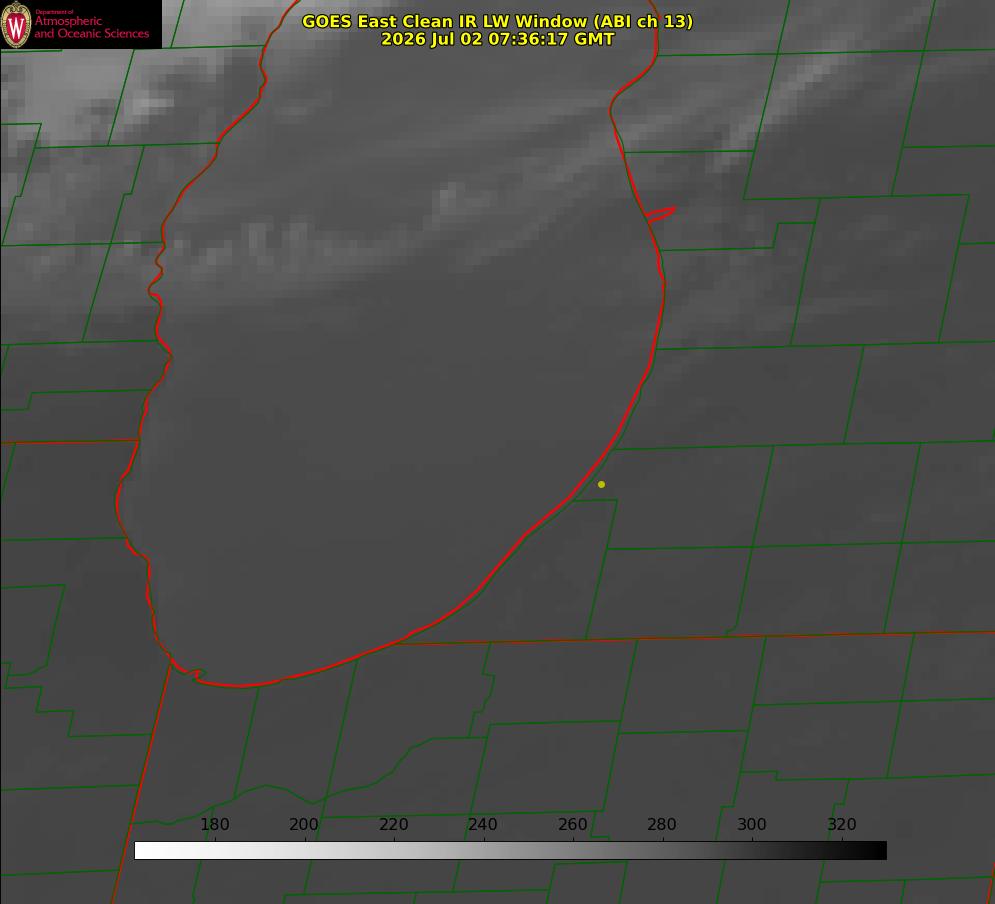Choose the 320 colorbar label

[x=842, y=824]
